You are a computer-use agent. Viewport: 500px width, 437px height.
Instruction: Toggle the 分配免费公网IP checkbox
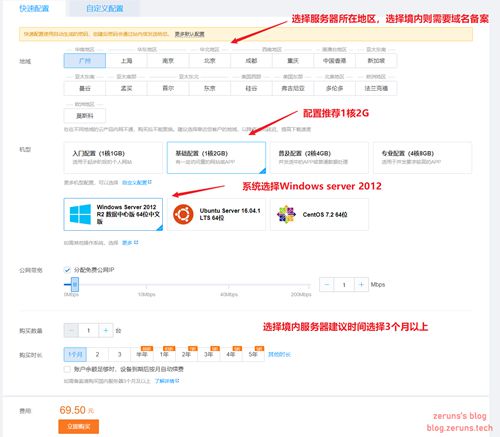tap(67, 270)
